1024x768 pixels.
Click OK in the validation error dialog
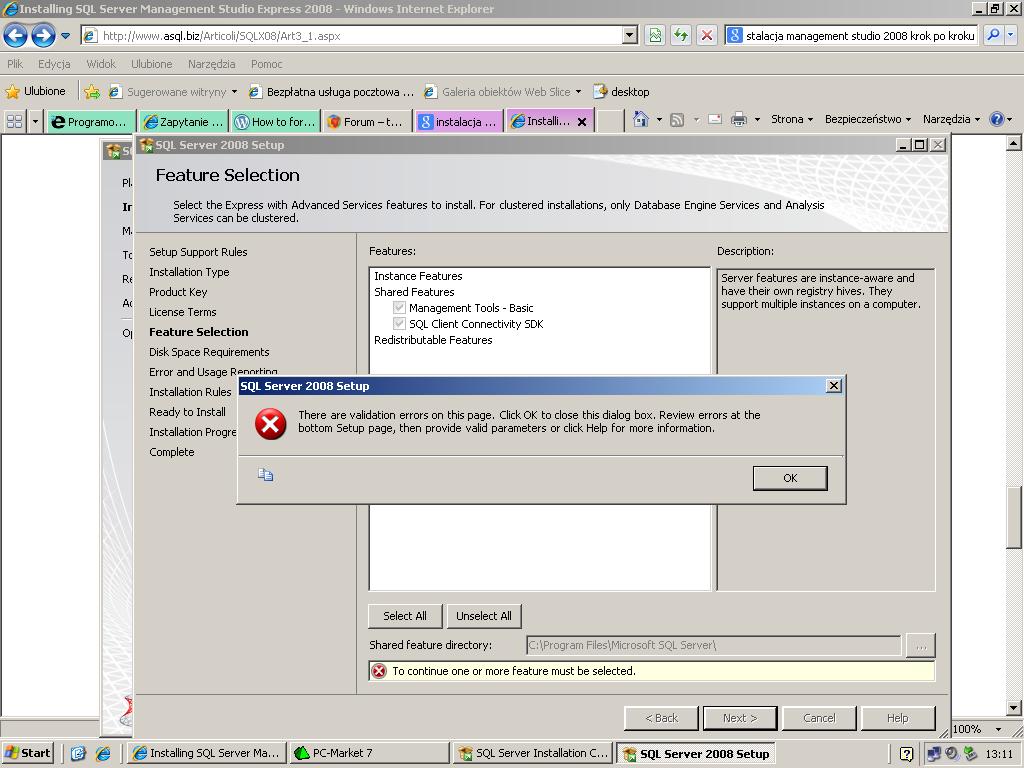[790, 478]
